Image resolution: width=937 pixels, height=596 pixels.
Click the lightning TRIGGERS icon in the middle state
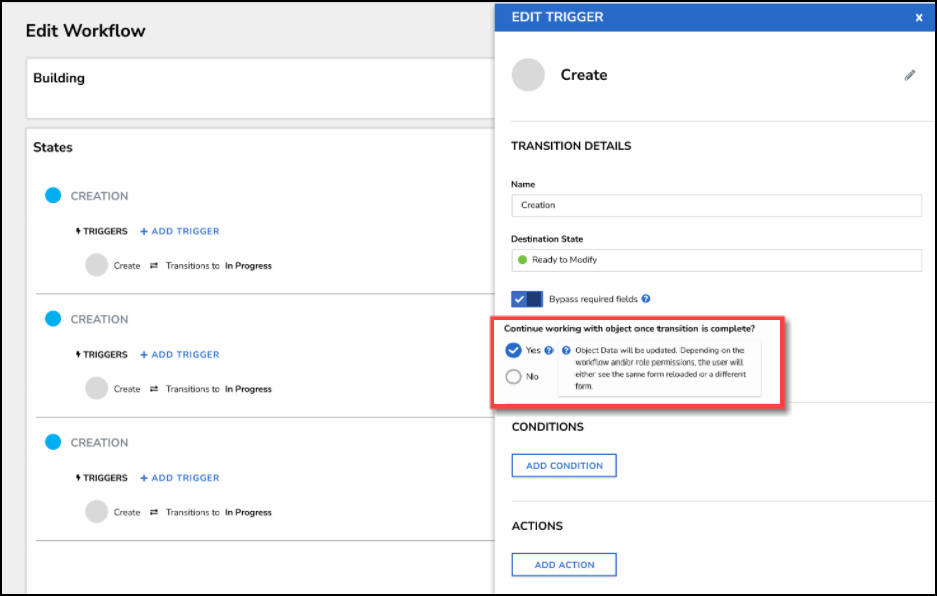pyautogui.click(x=79, y=355)
